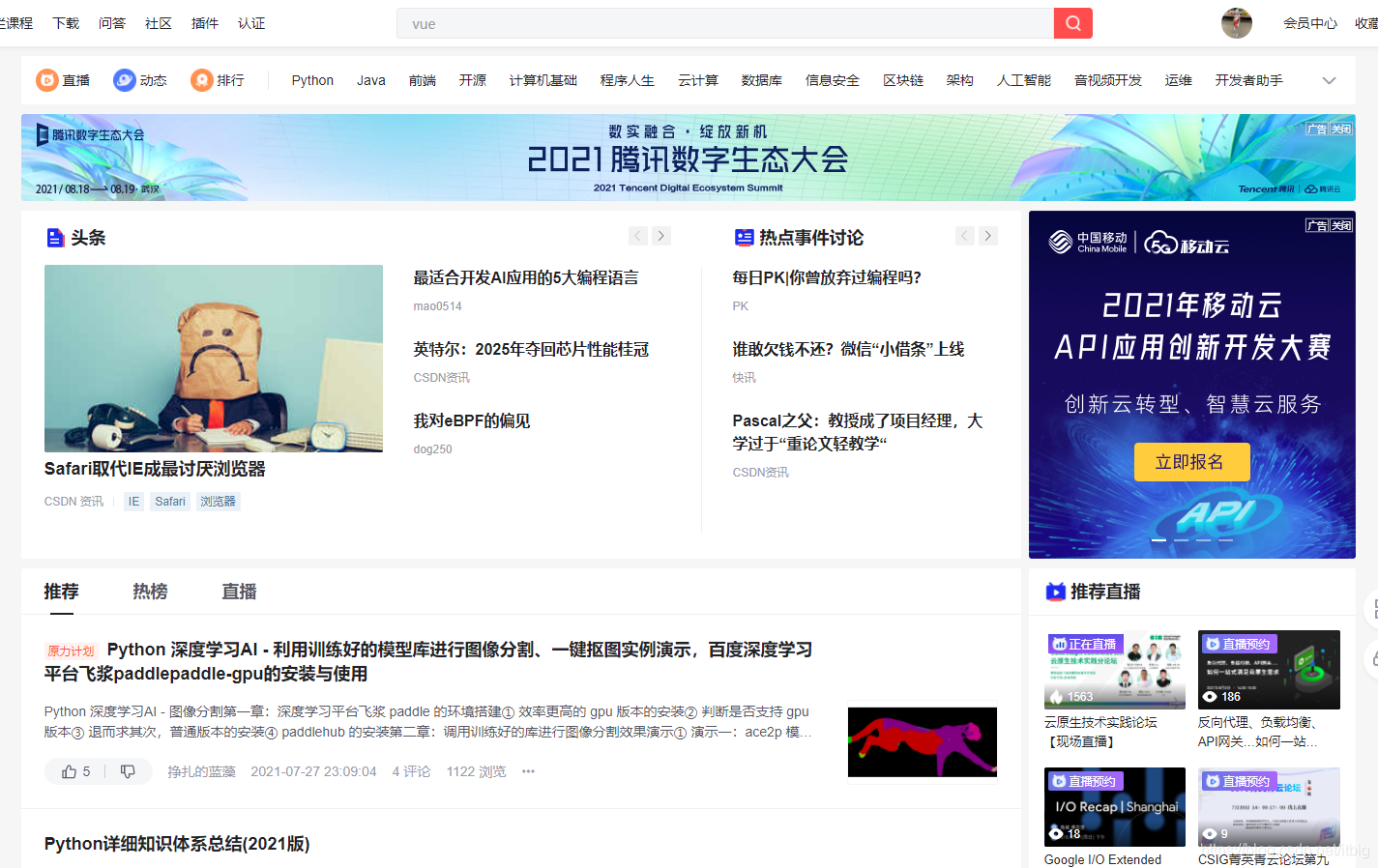Switch to the 热榜 tab

(x=150, y=592)
